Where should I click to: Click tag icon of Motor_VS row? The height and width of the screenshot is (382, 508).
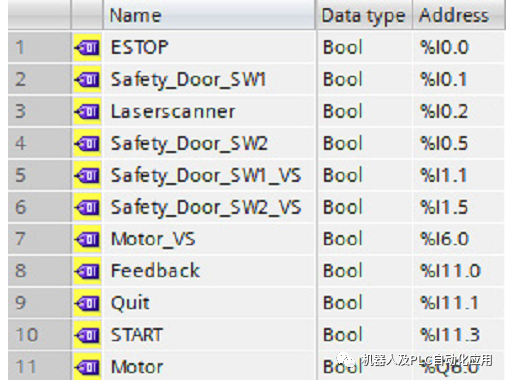click(x=87, y=239)
